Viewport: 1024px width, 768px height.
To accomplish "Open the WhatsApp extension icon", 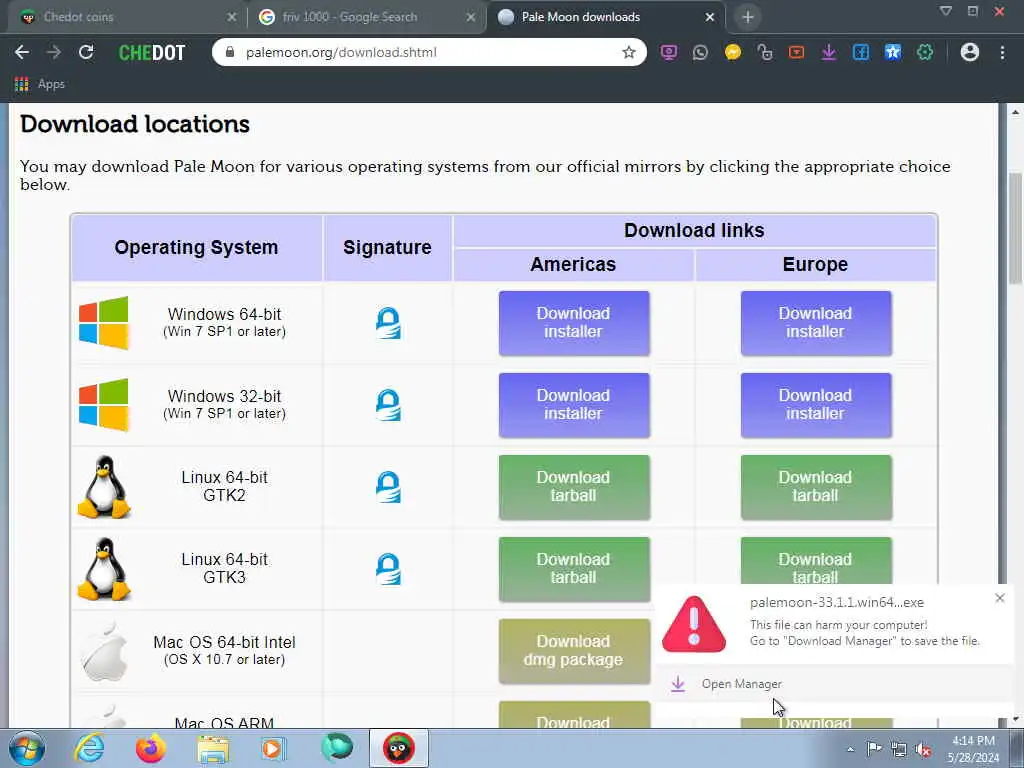I will coord(700,52).
